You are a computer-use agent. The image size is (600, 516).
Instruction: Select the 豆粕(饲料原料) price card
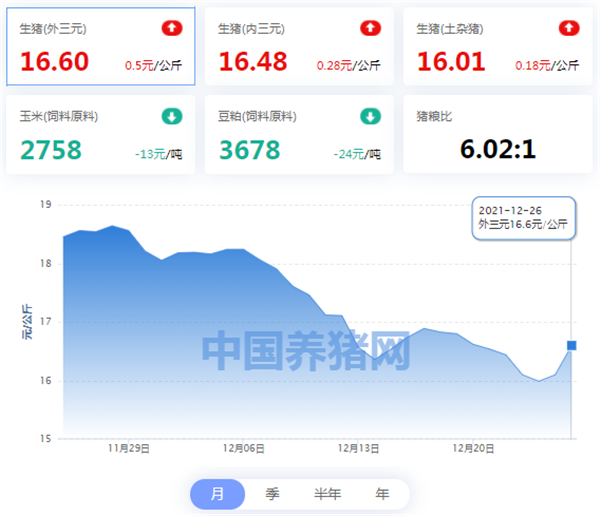pos(299,135)
